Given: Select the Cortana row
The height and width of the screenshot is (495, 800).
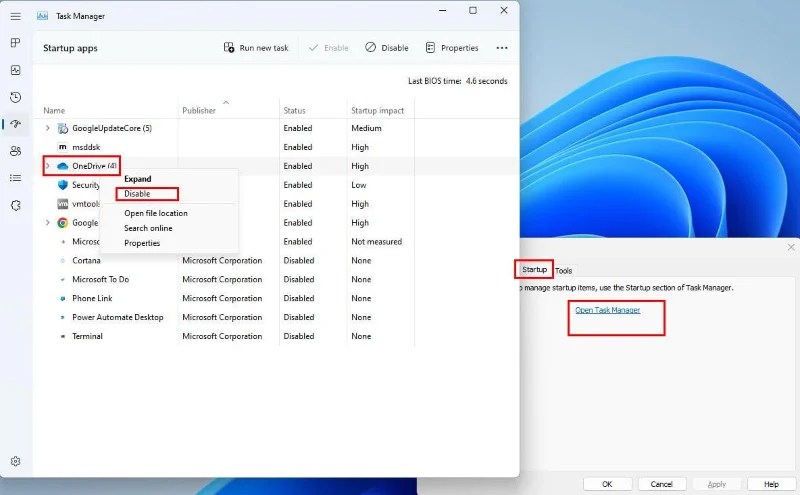Looking at the screenshot, I should (224, 260).
